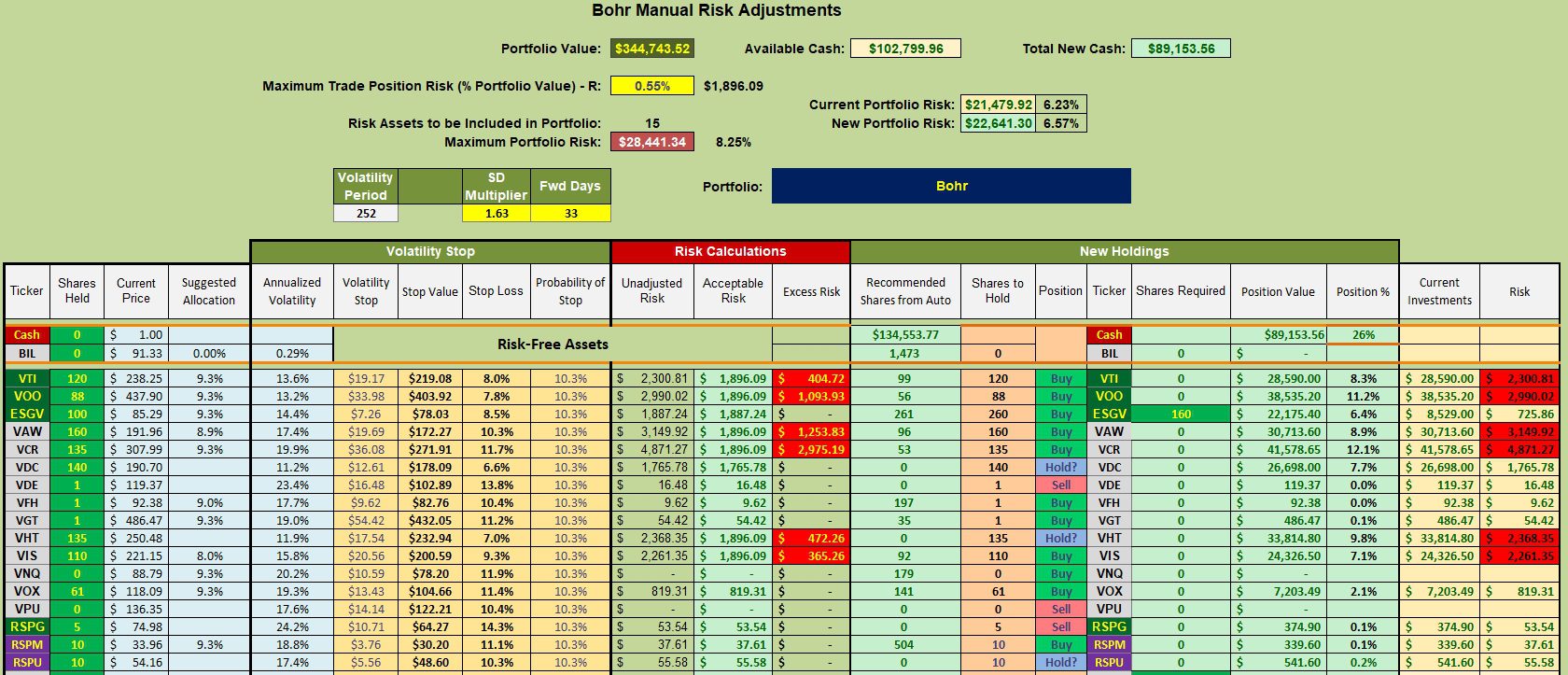
Task: Edit the SD Multiplier value 1.63
Action: pyautogui.click(x=497, y=213)
